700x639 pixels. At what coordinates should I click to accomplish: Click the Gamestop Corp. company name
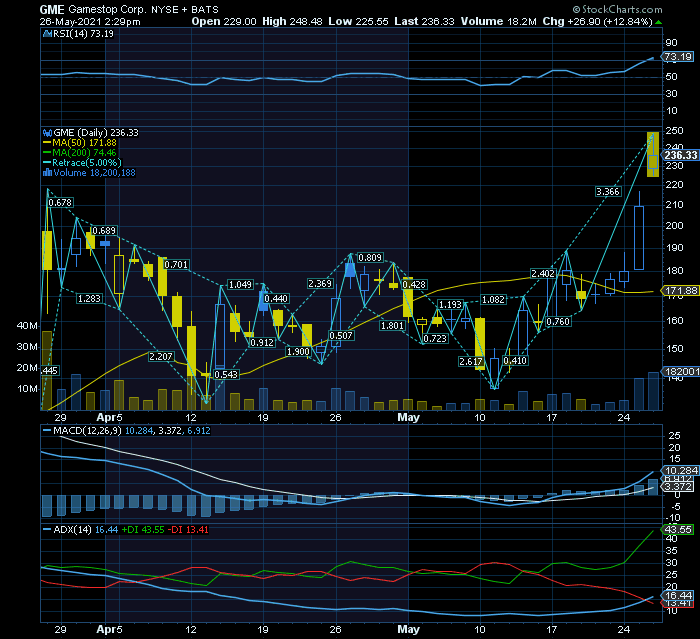click(x=107, y=9)
